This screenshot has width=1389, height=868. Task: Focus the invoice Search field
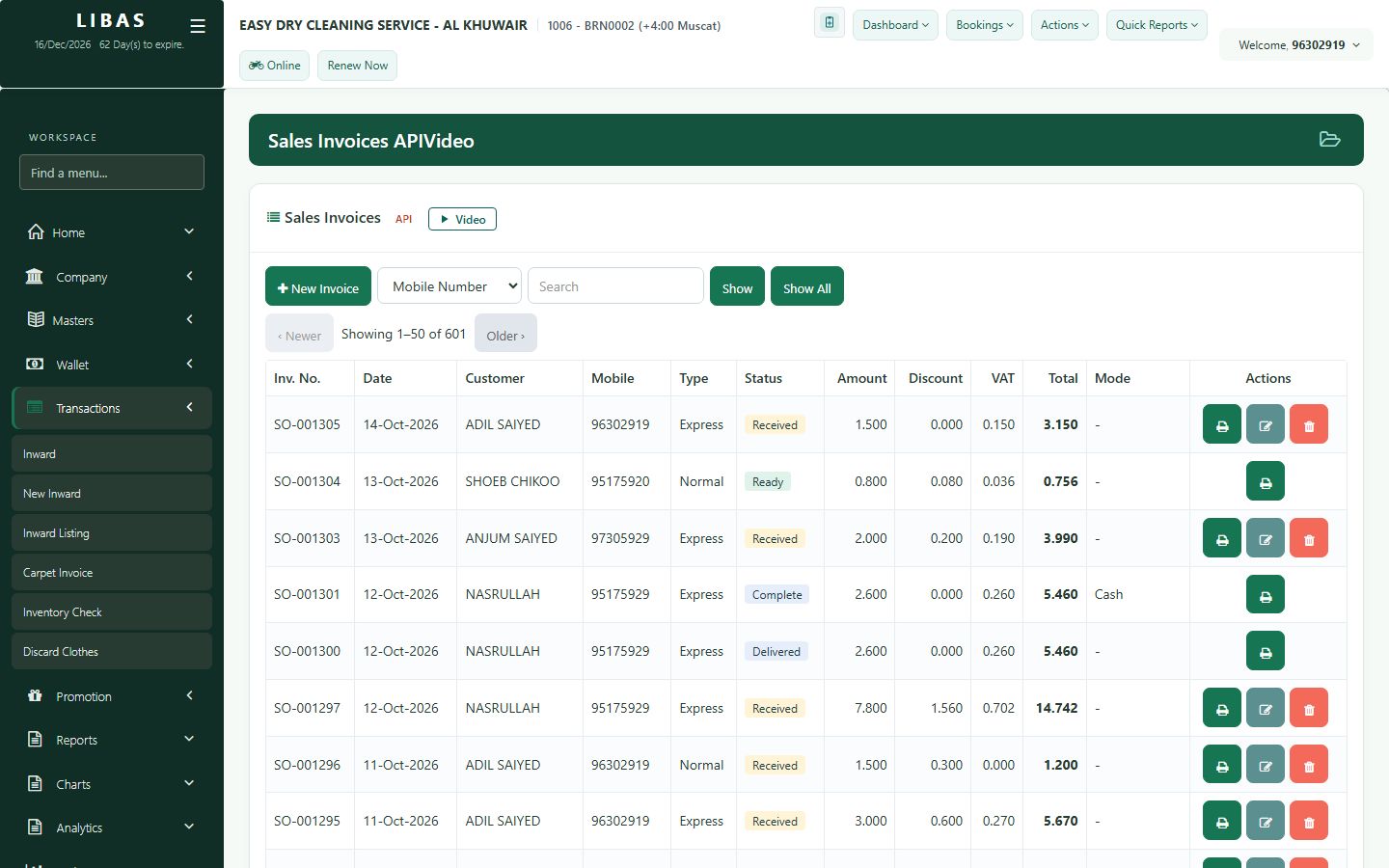[615, 286]
